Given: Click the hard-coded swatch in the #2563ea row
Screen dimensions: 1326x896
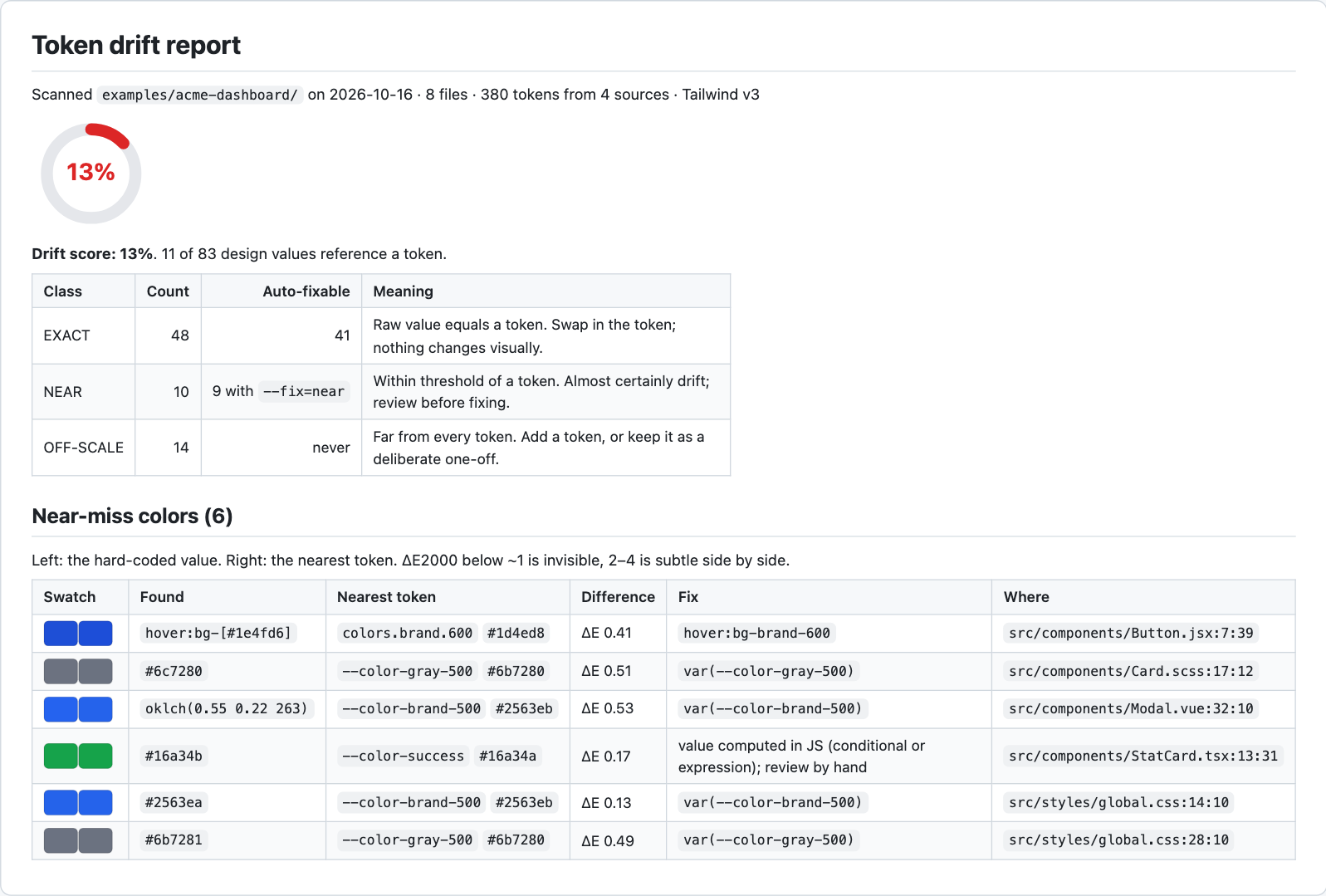Looking at the screenshot, I should point(61,803).
